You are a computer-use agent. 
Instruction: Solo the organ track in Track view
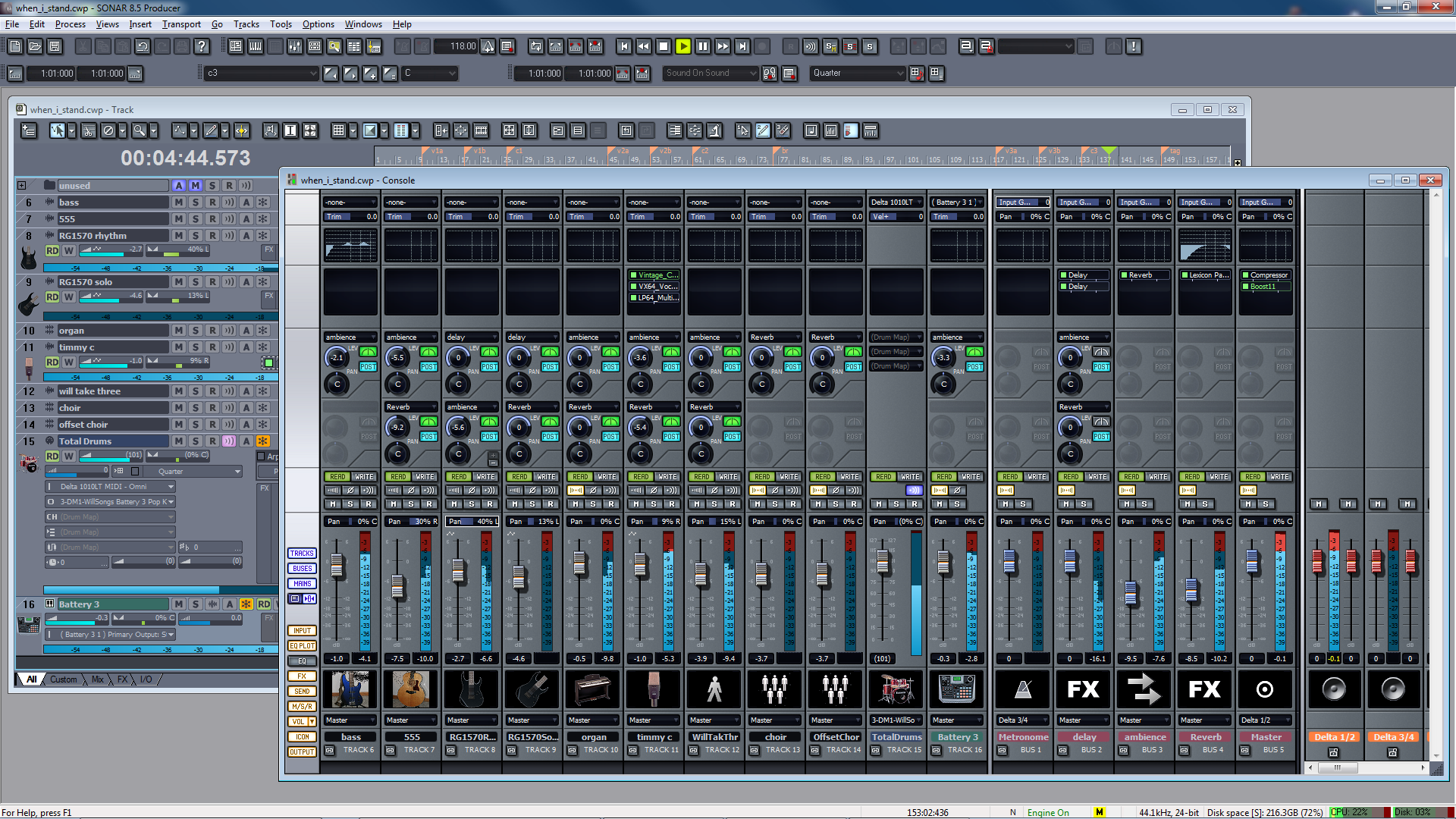click(196, 331)
